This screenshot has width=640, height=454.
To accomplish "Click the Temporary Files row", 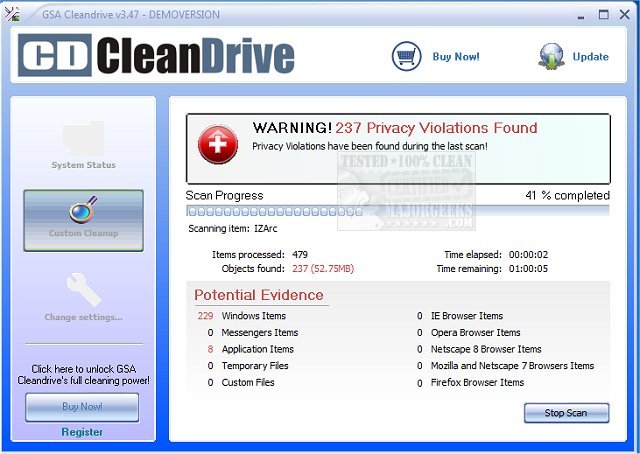I will coord(248,366).
